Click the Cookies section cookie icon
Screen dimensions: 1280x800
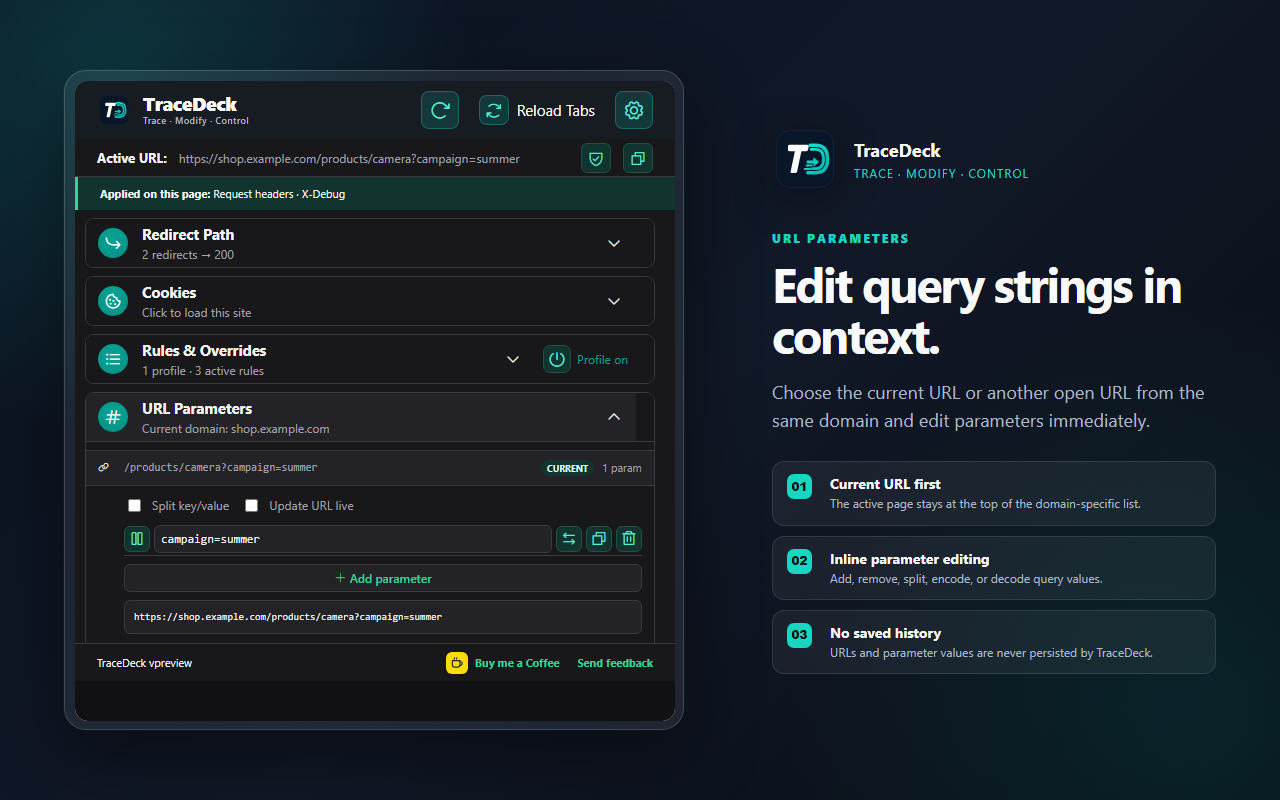[x=113, y=301]
